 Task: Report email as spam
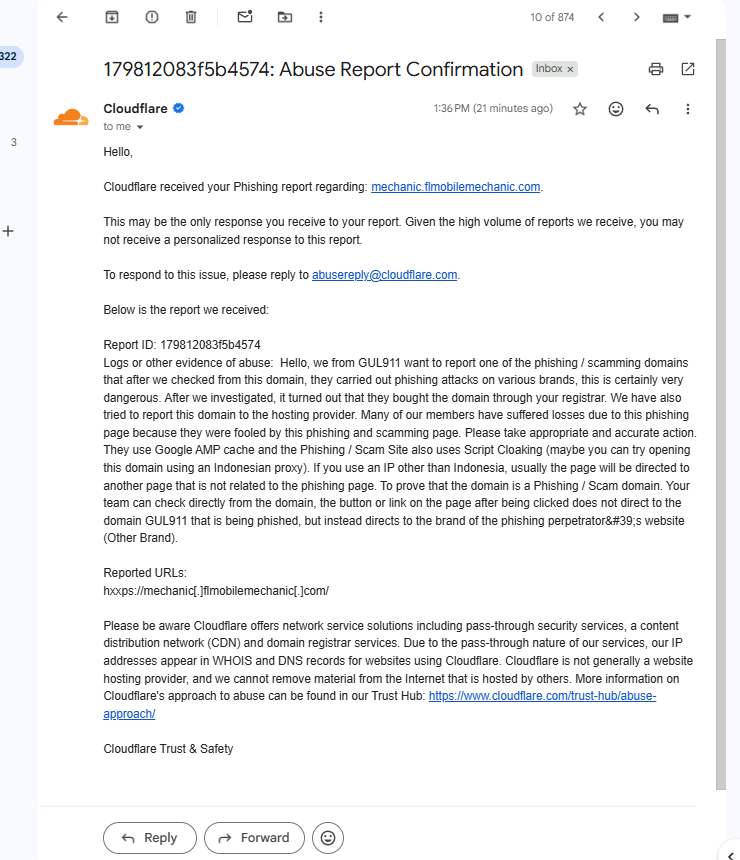click(152, 17)
